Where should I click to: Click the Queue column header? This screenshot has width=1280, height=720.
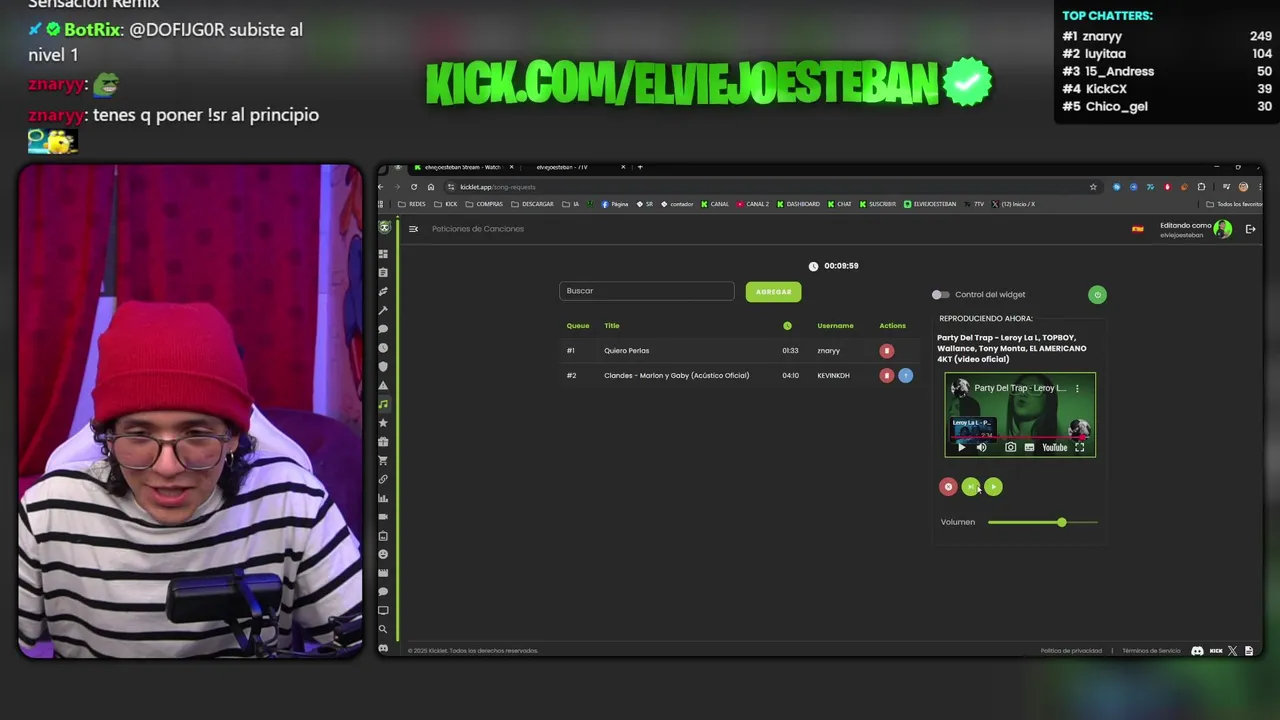point(578,326)
